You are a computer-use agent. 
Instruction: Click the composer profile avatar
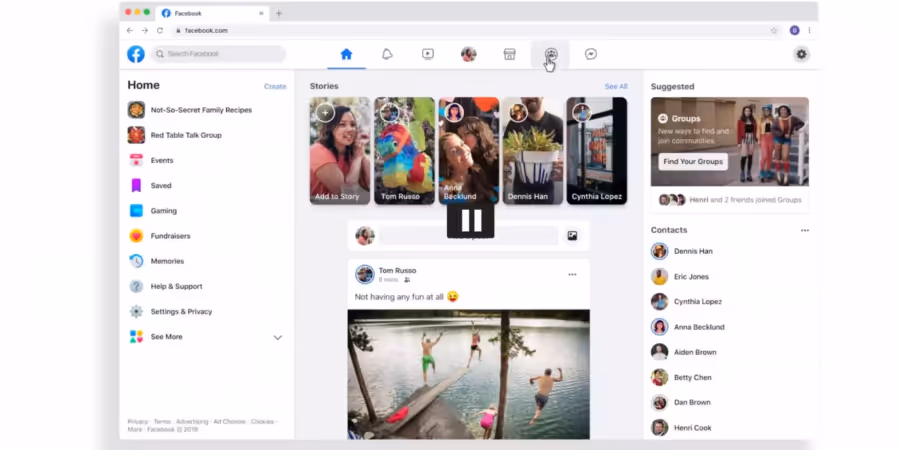365,236
